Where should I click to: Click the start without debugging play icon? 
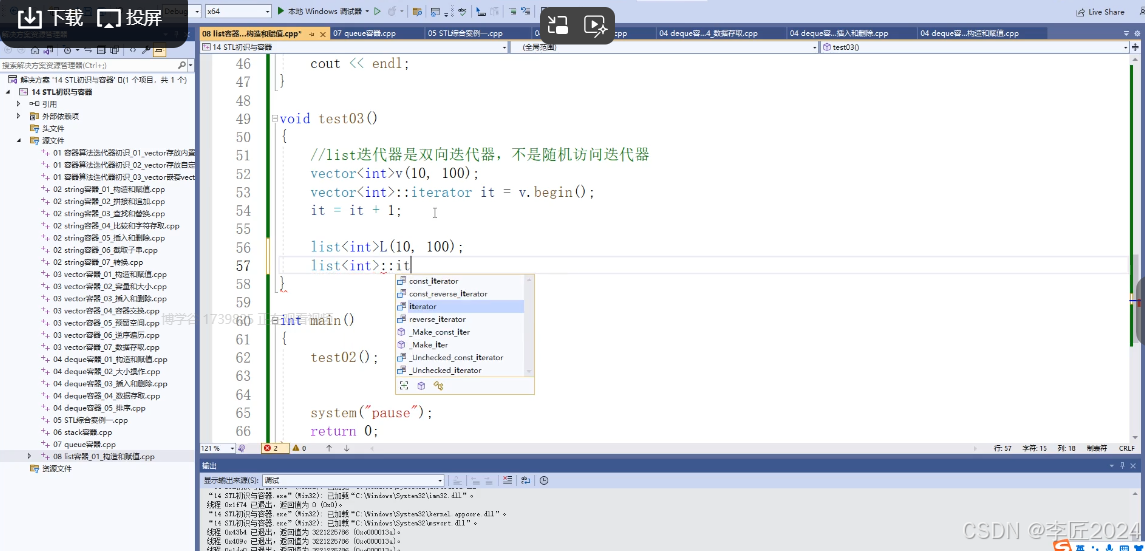[x=378, y=12]
